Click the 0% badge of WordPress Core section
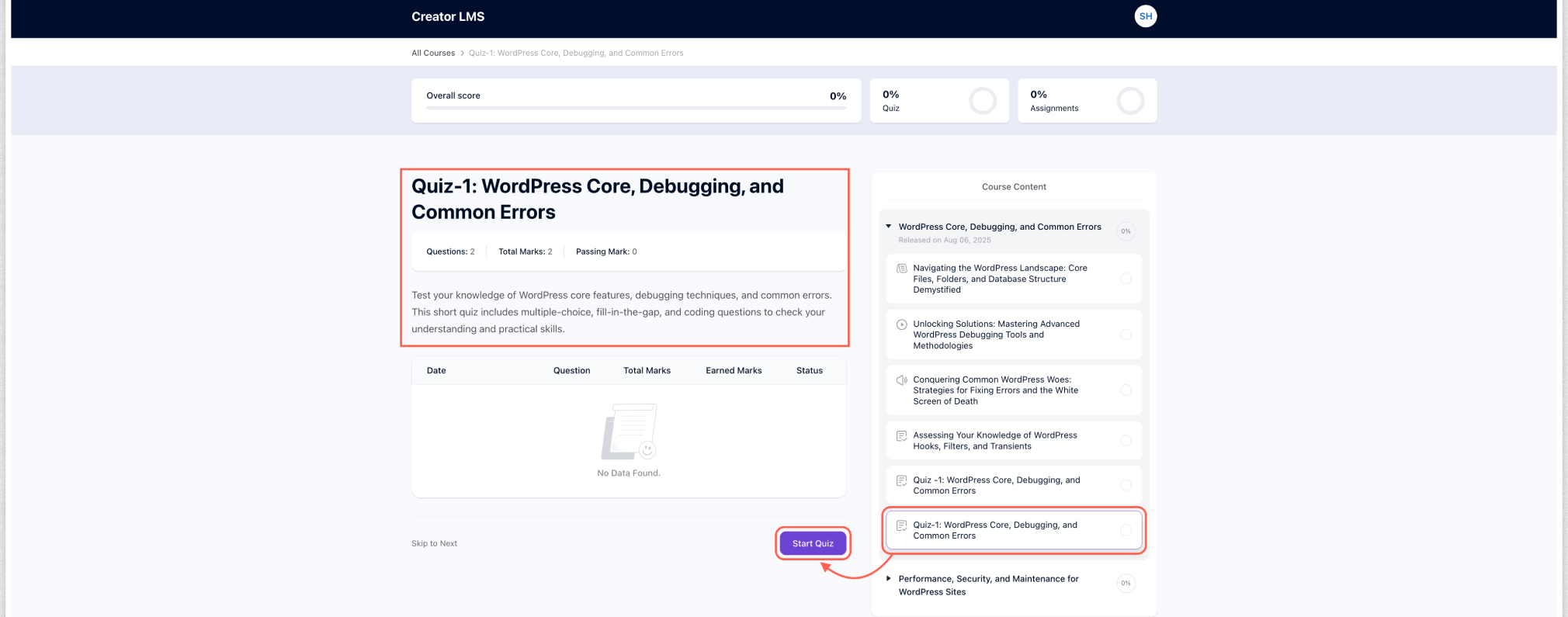The image size is (1568, 617). (x=1126, y=231)
